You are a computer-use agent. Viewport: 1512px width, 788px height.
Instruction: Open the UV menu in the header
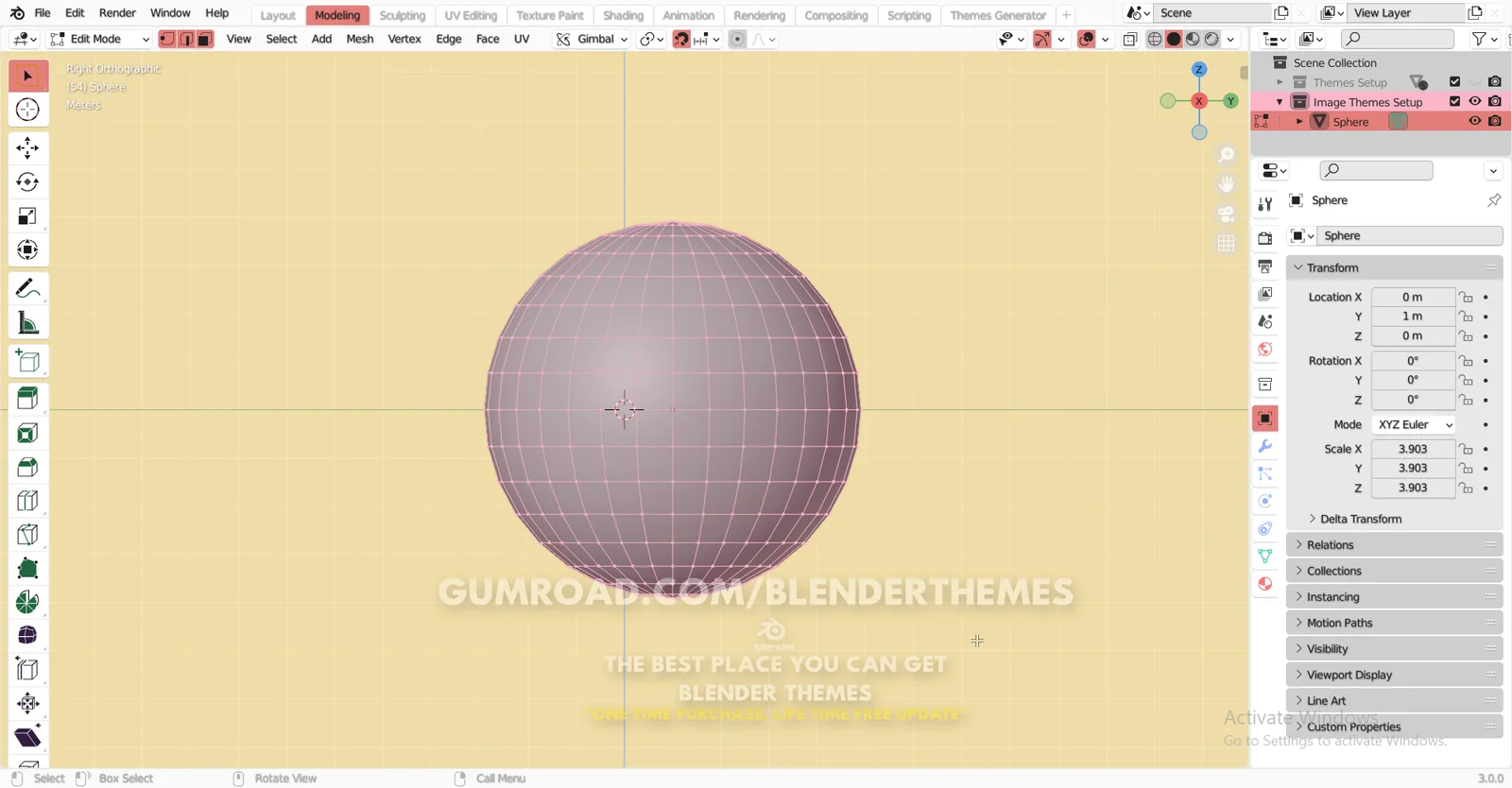522,39
